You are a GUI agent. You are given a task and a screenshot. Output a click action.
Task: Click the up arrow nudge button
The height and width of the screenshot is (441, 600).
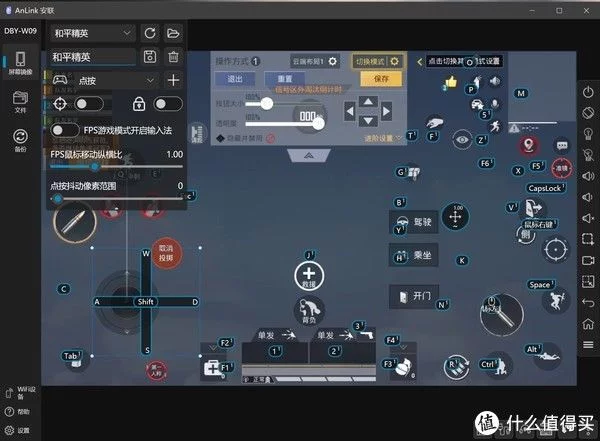coord(368,102)
